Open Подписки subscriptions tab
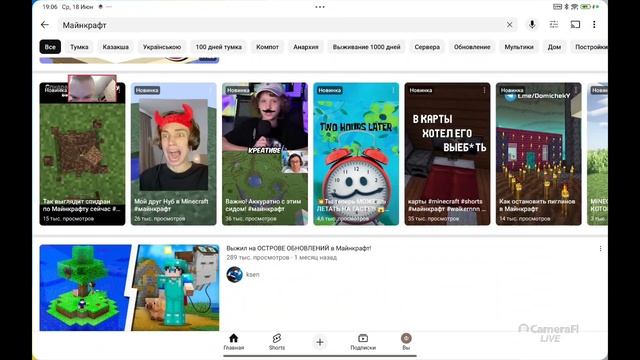The image size is (640, 360). 363,342
